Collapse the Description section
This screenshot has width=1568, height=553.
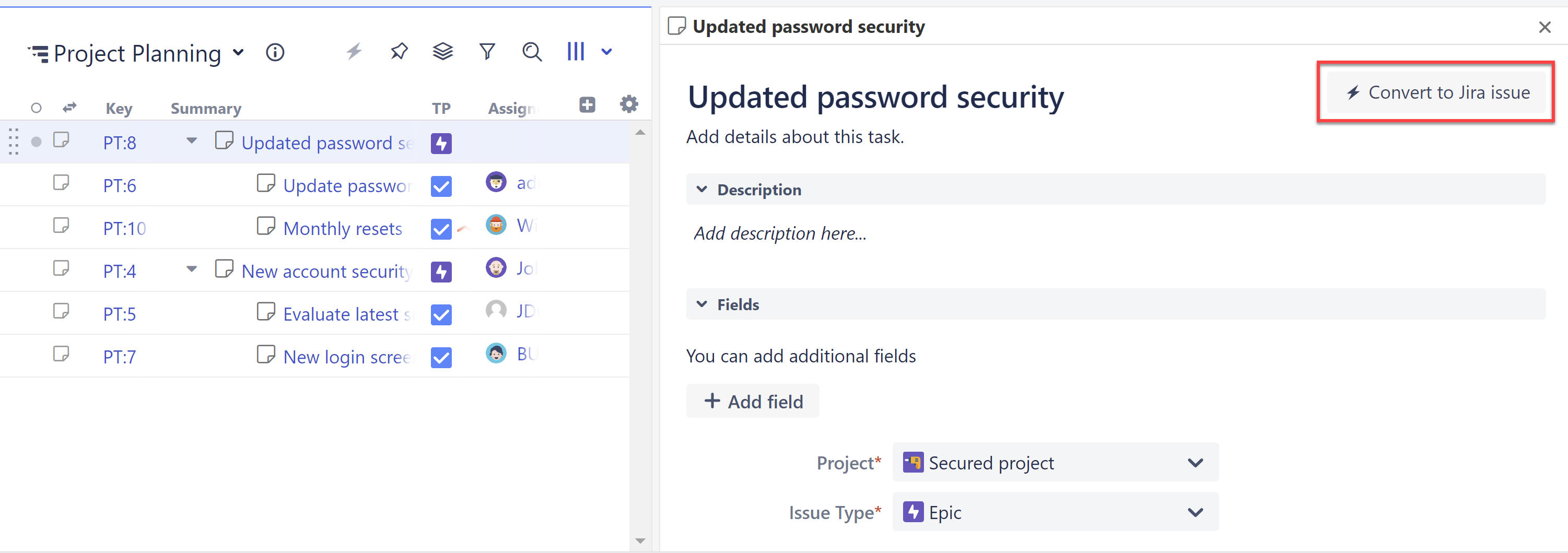[x=702, y=189]
